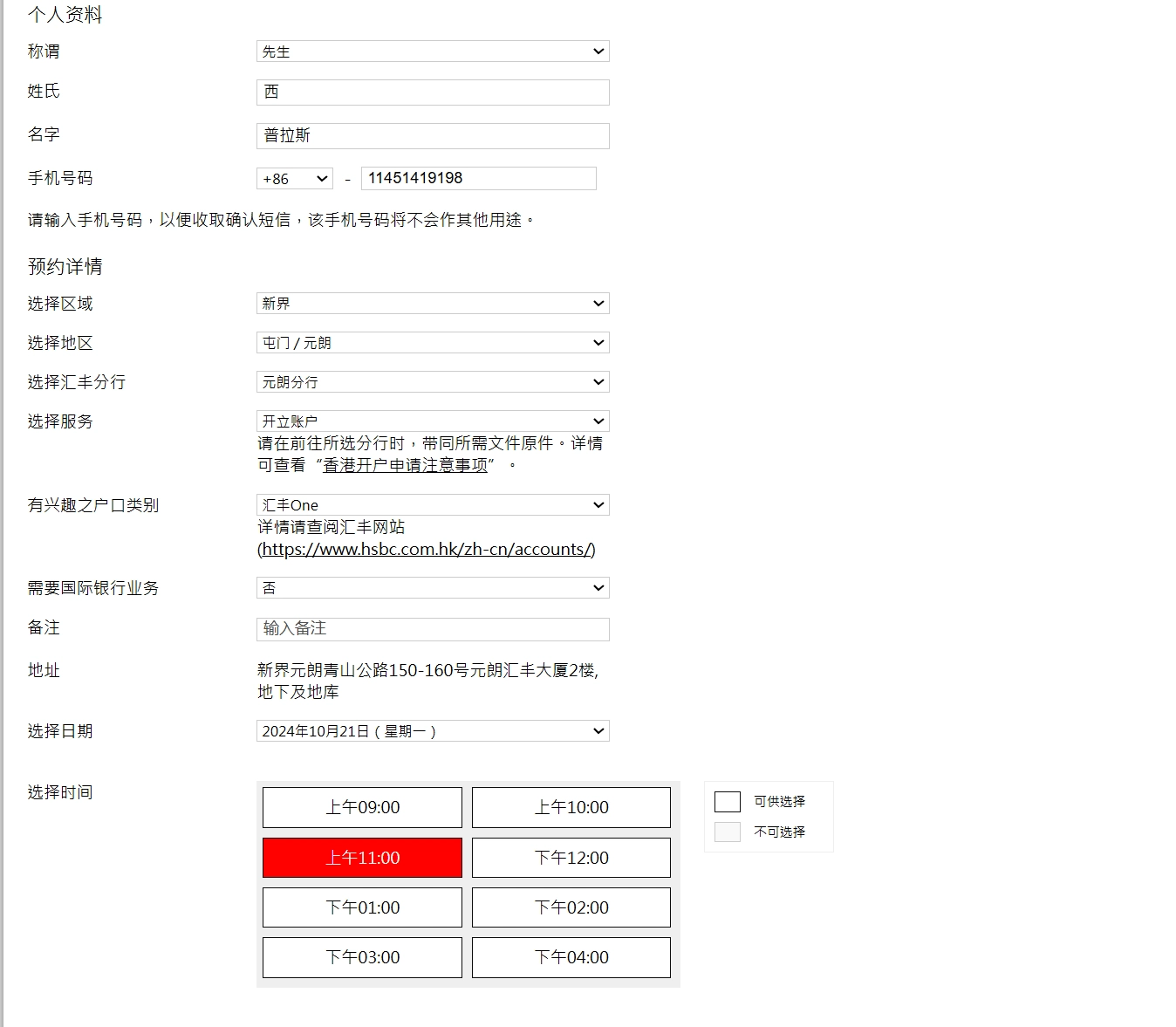Open the 选择日期 date dropdown
The image size is (1176, 1027).
(x=433, y=731)
